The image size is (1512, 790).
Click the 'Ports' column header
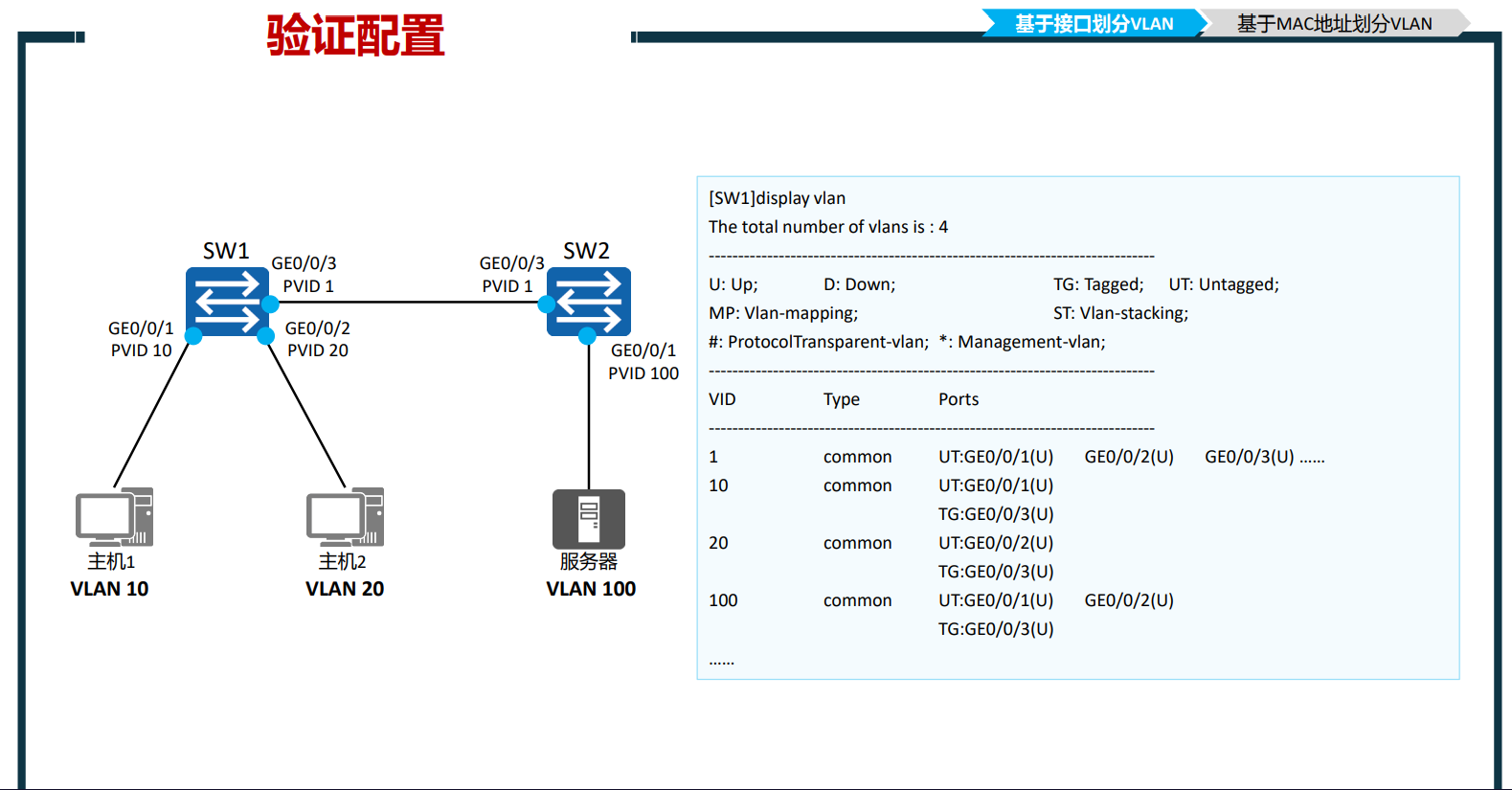959,399
